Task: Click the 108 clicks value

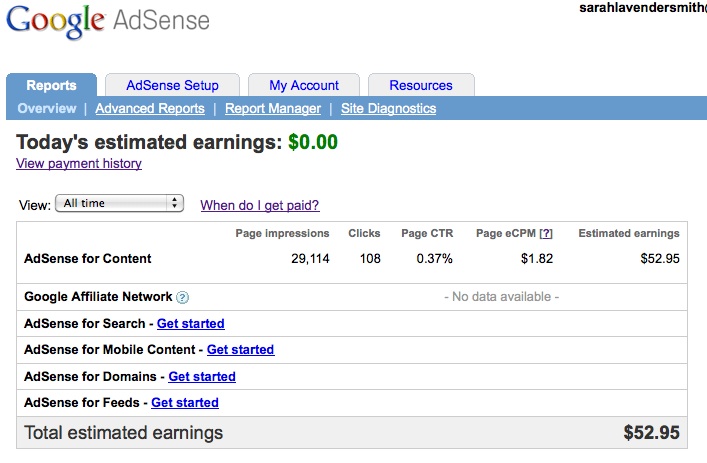Action: tap(370, 259)
